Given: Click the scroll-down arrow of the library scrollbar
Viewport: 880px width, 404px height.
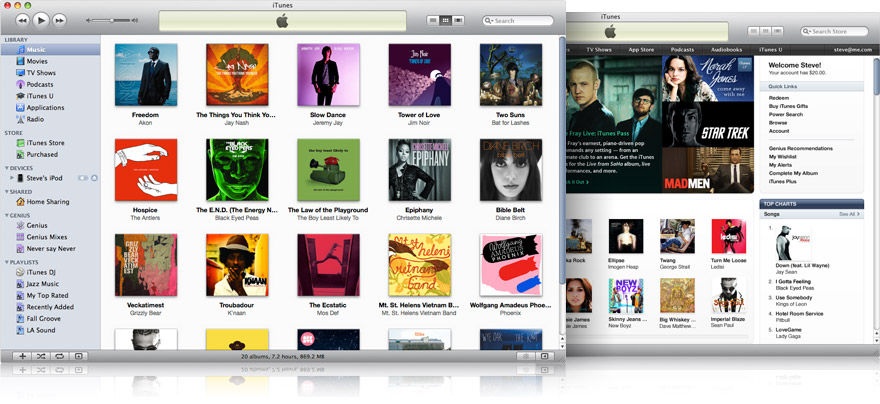Looking at the screenshot, I should pos(562,345).
